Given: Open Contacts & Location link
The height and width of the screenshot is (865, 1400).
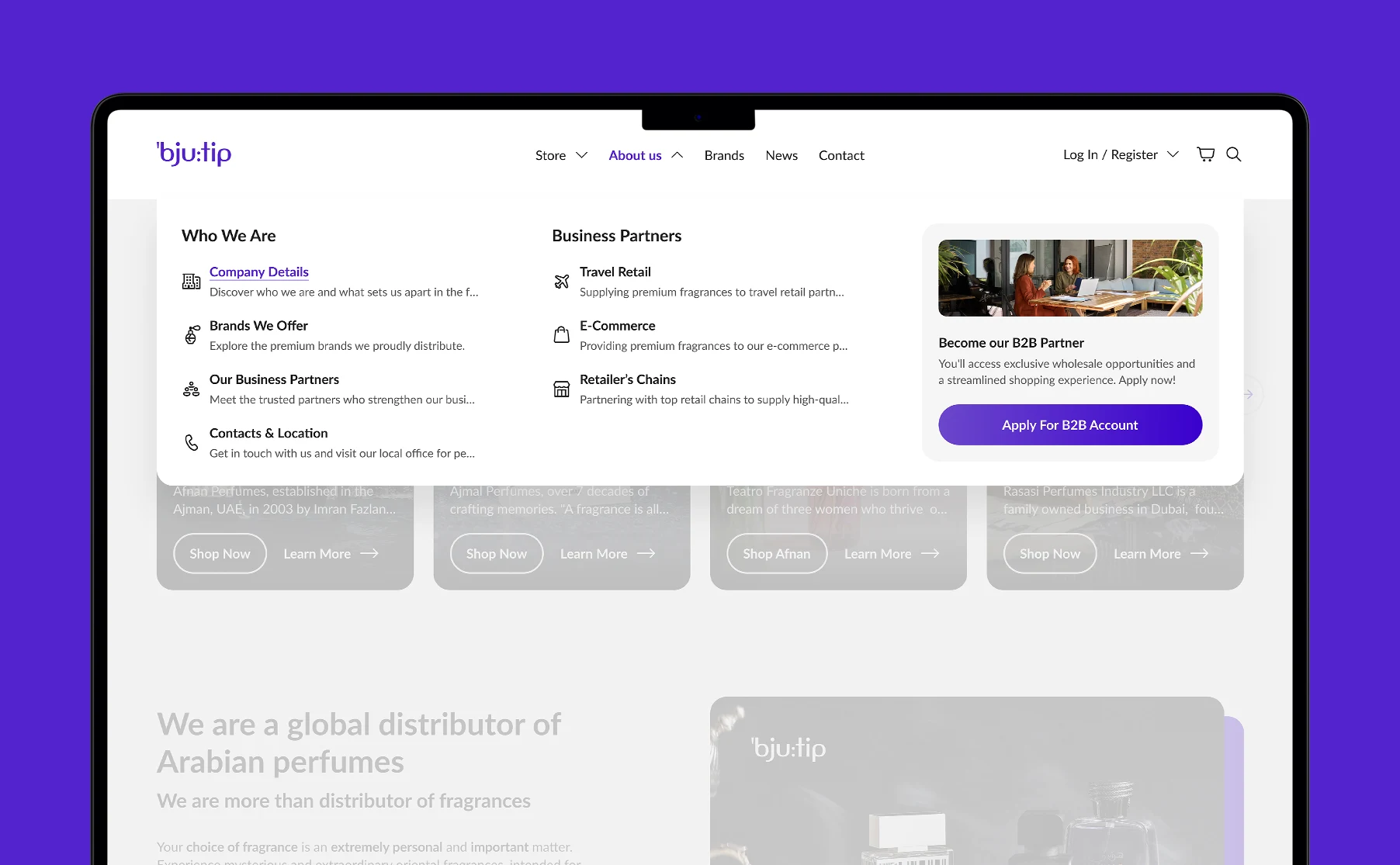Looking at the screenshot, I should click(269, 433).
